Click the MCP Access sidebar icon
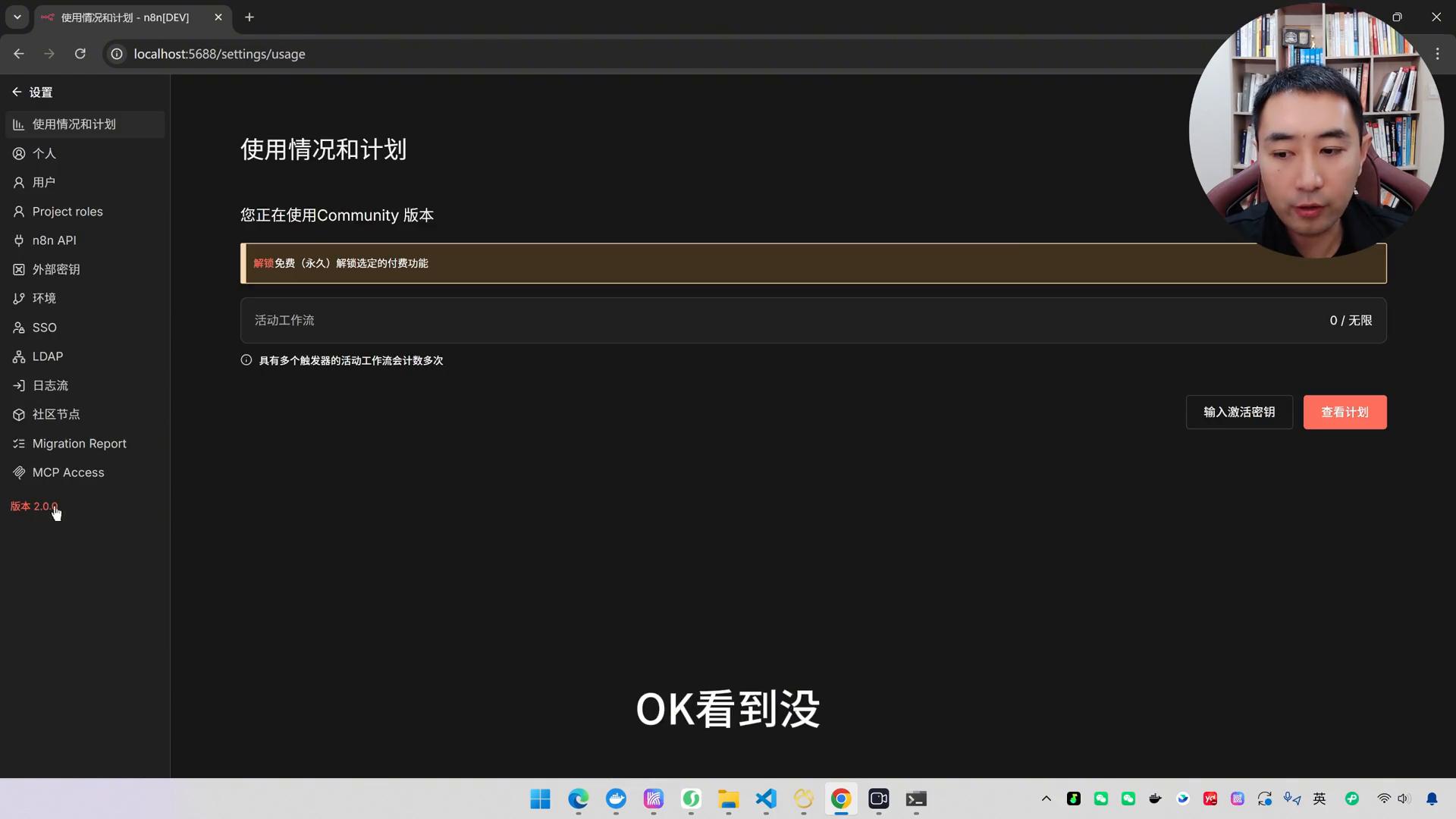This screenshot has height=819, width=1456. 19,473
